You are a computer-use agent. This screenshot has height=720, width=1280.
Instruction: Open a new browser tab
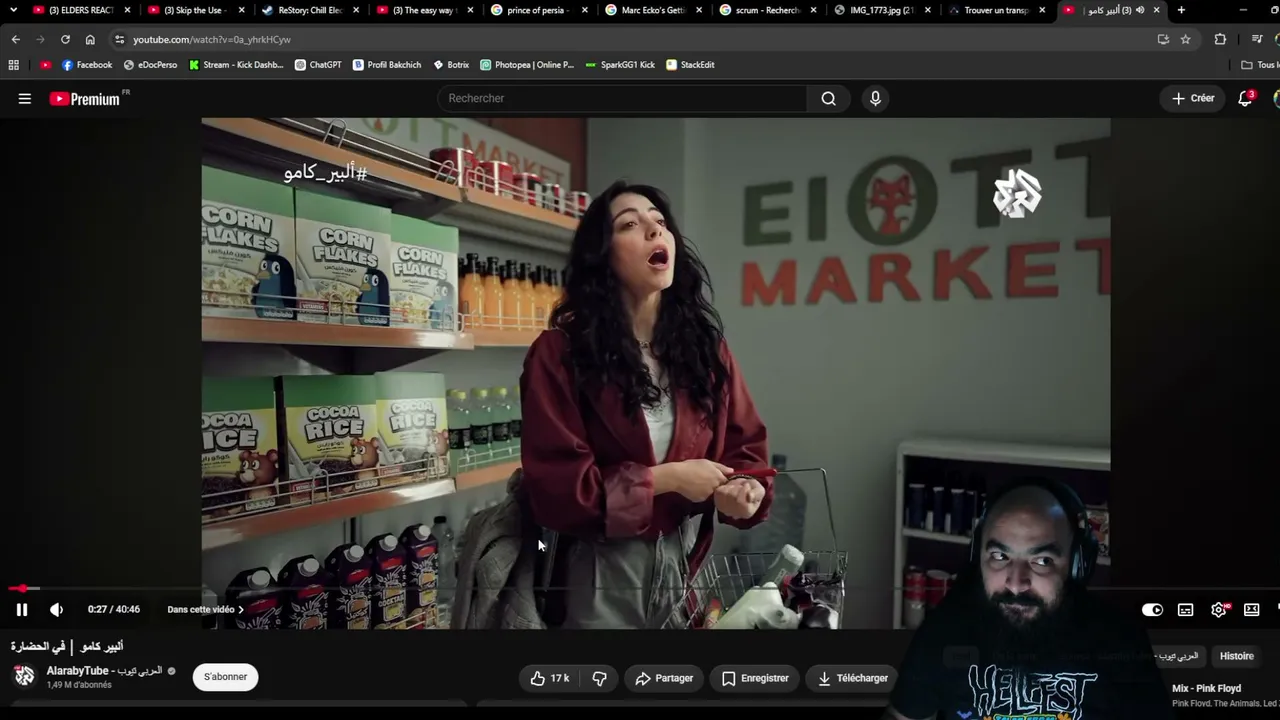[x=1181, y=10]
